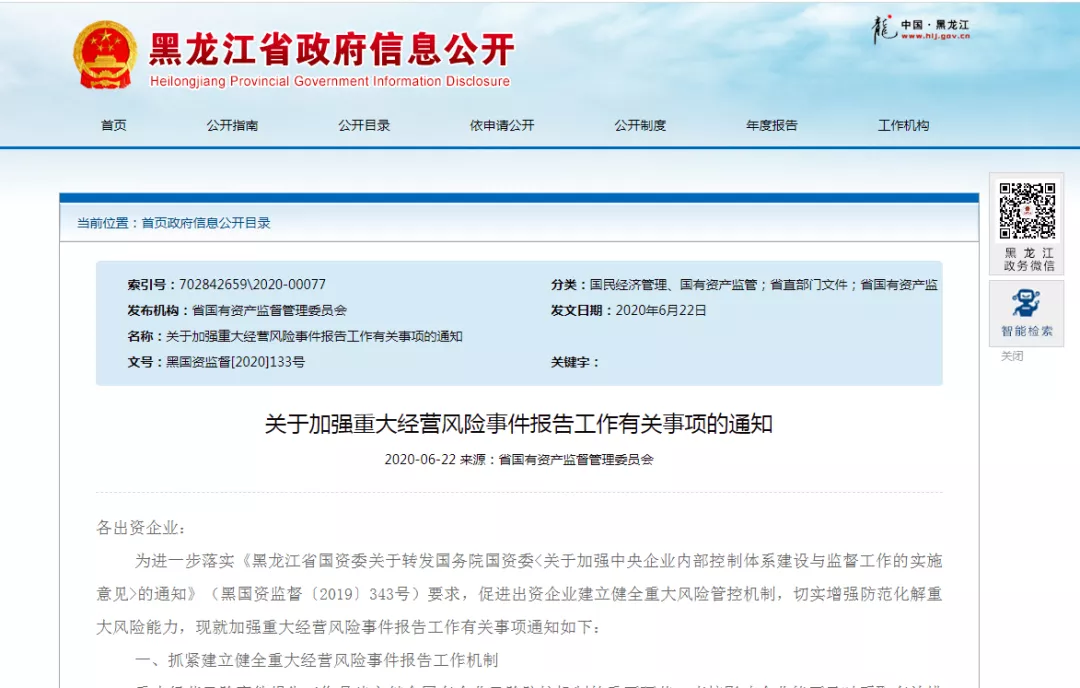
Task: Open 工作机构 navigation item
Action: [903, 125]
